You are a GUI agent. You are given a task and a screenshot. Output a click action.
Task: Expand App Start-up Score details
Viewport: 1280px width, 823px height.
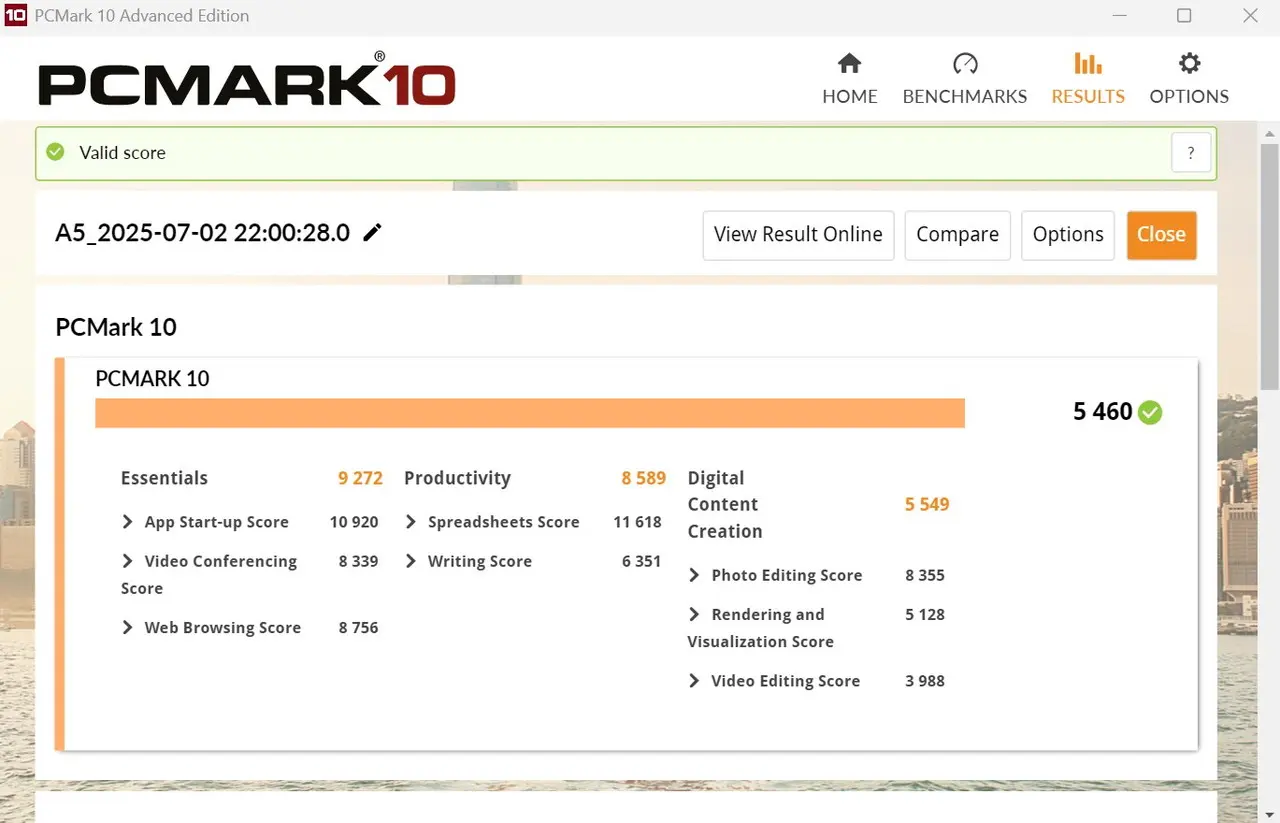(128, 522)
